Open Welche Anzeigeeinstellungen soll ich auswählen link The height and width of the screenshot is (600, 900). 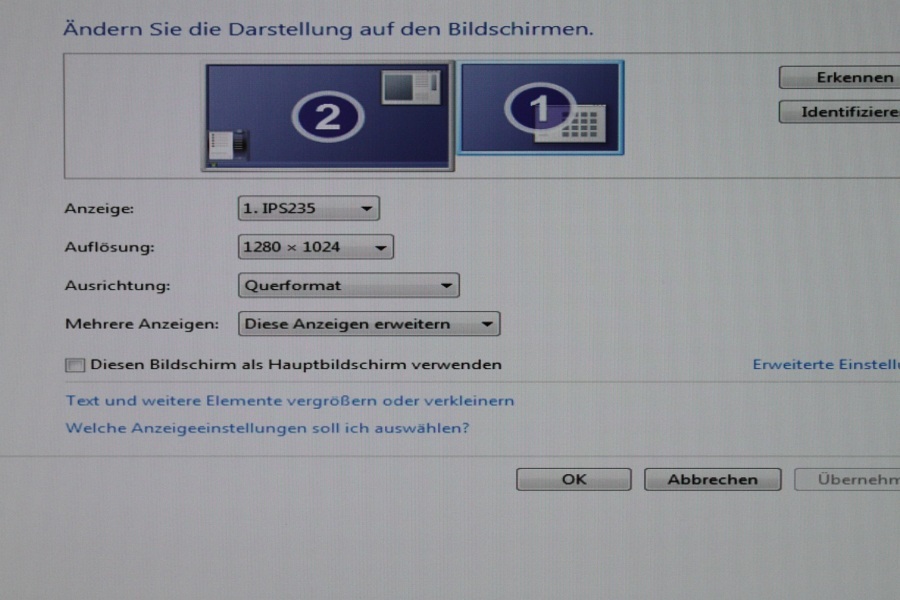(267, 428)
